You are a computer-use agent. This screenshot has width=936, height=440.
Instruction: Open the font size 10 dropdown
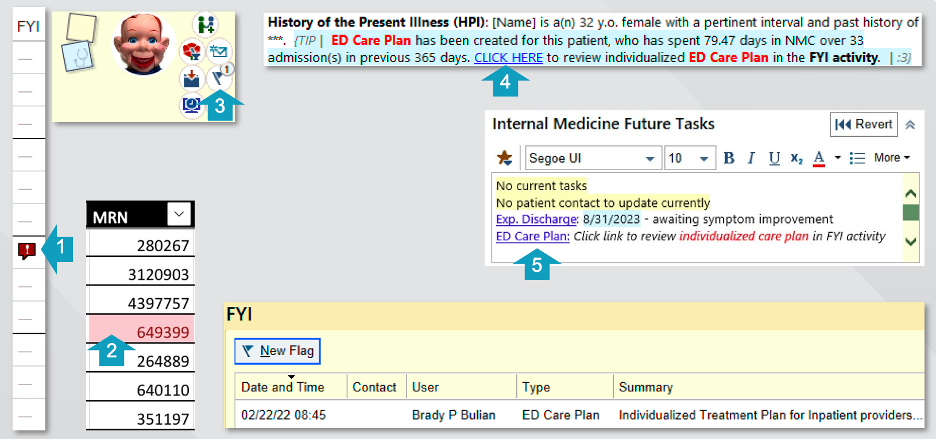click(x=689, y=158)
